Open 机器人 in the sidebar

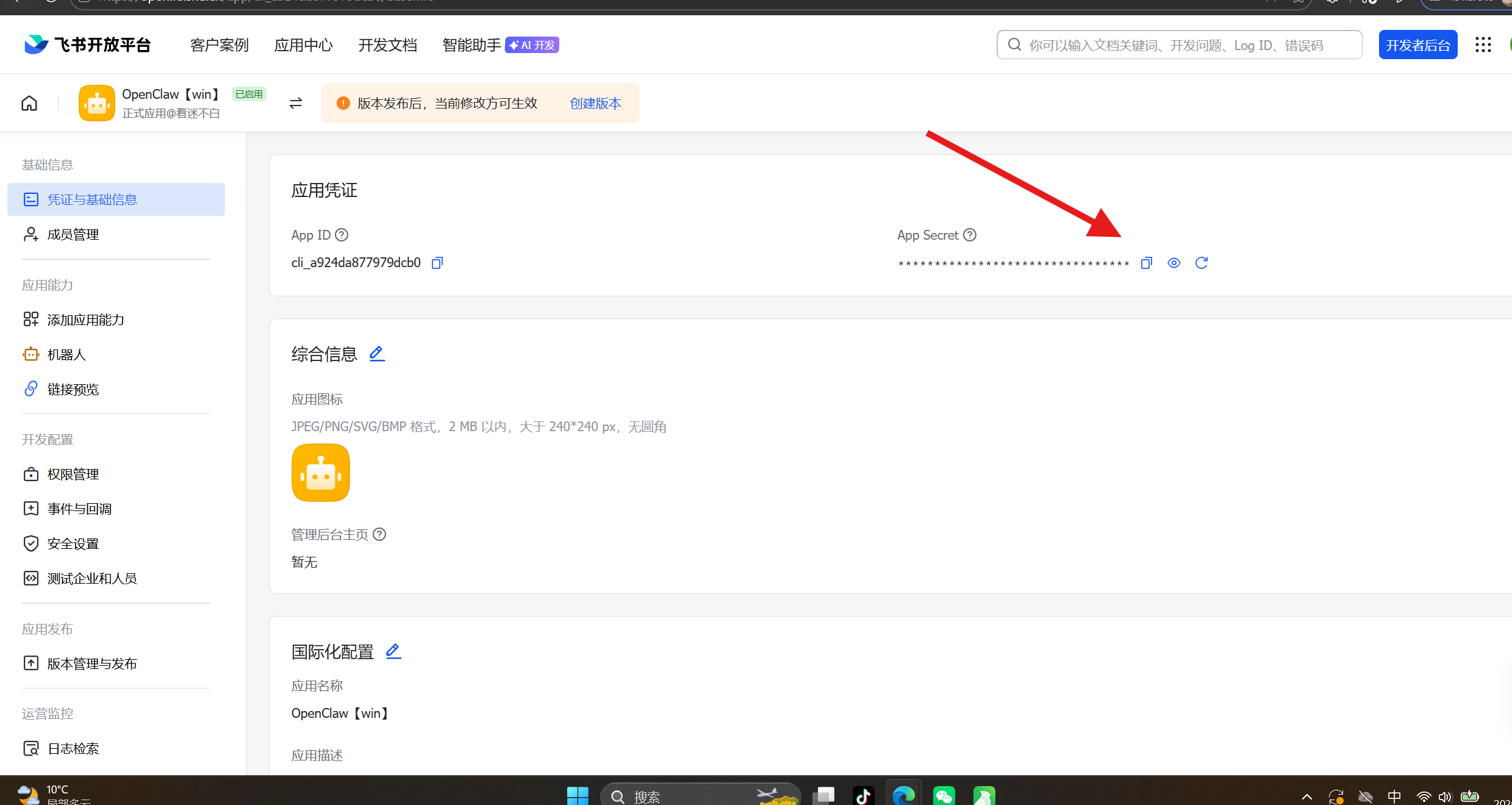pos(66,354)
